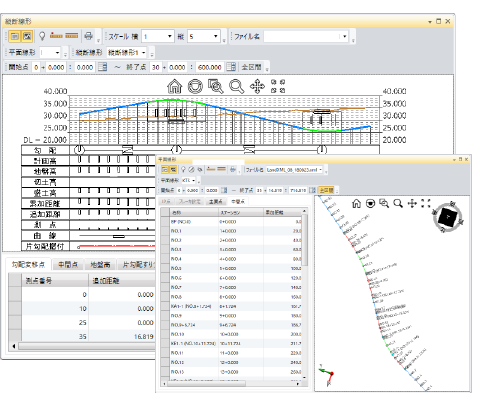
Task: Click 名称 column header in station table
Action: click(x=194, y=212)
